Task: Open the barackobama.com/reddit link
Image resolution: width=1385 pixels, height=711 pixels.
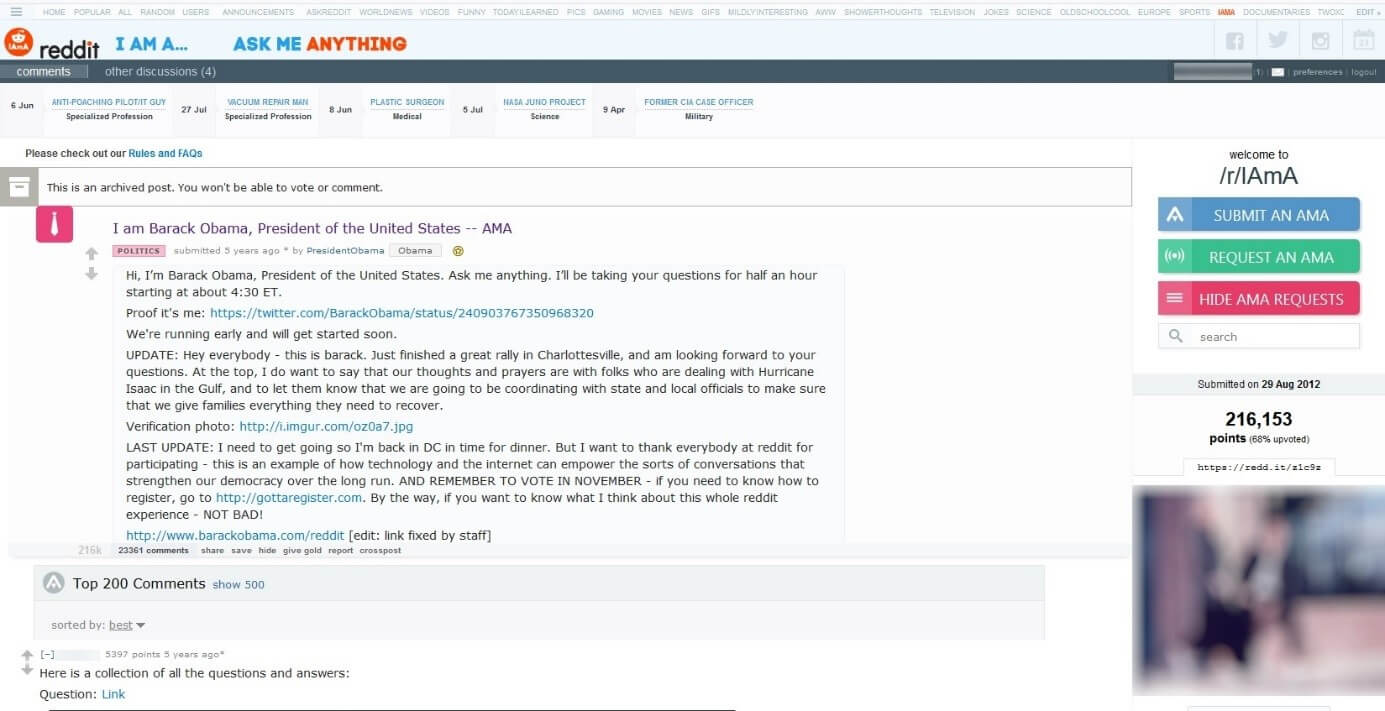Action: coord(235,536)
